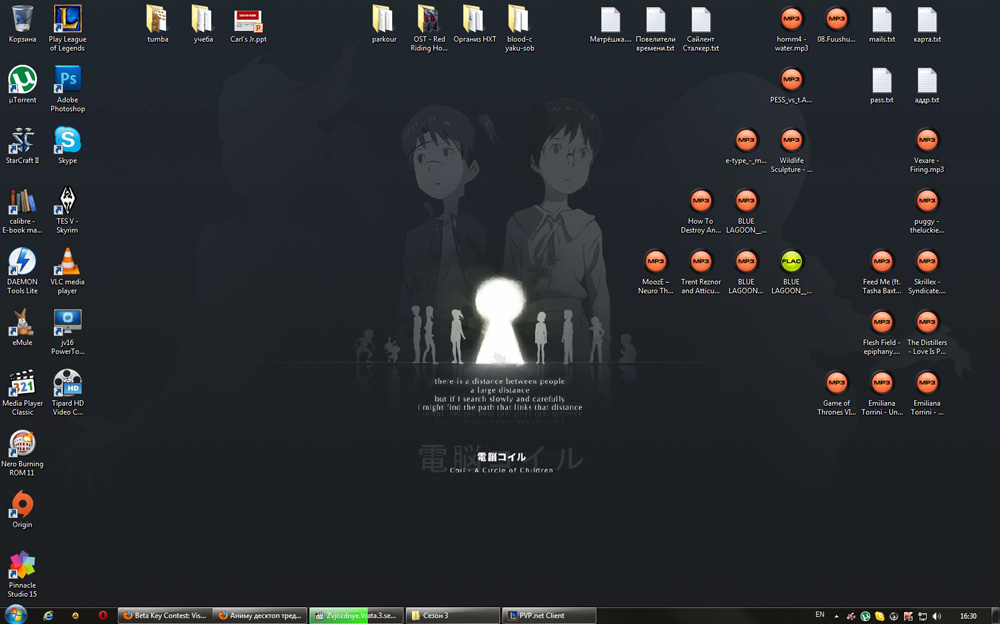Click the EN language indicator

pyautogui.click(x=820, y=615)
